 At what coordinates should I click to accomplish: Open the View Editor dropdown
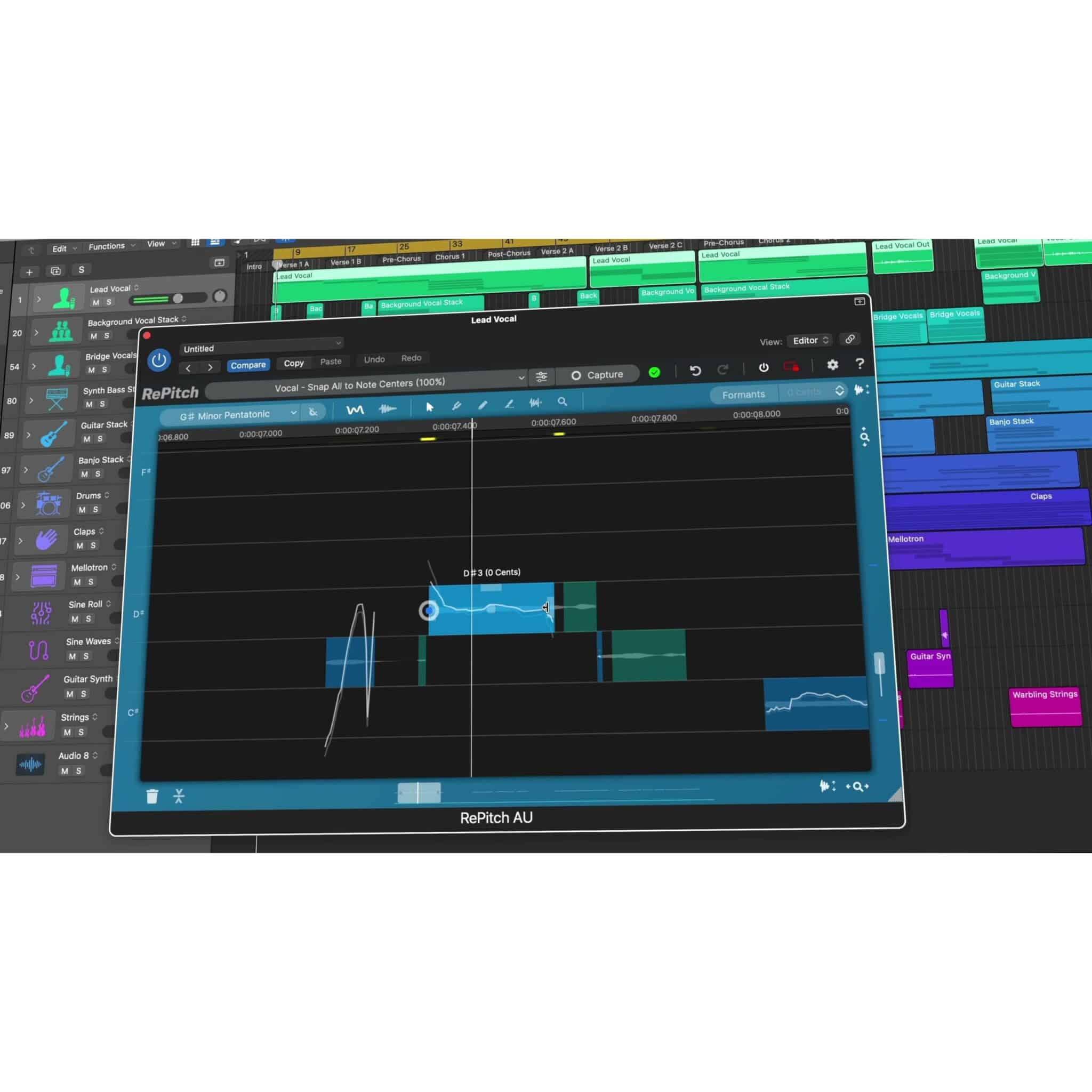(x=810, y=340)
